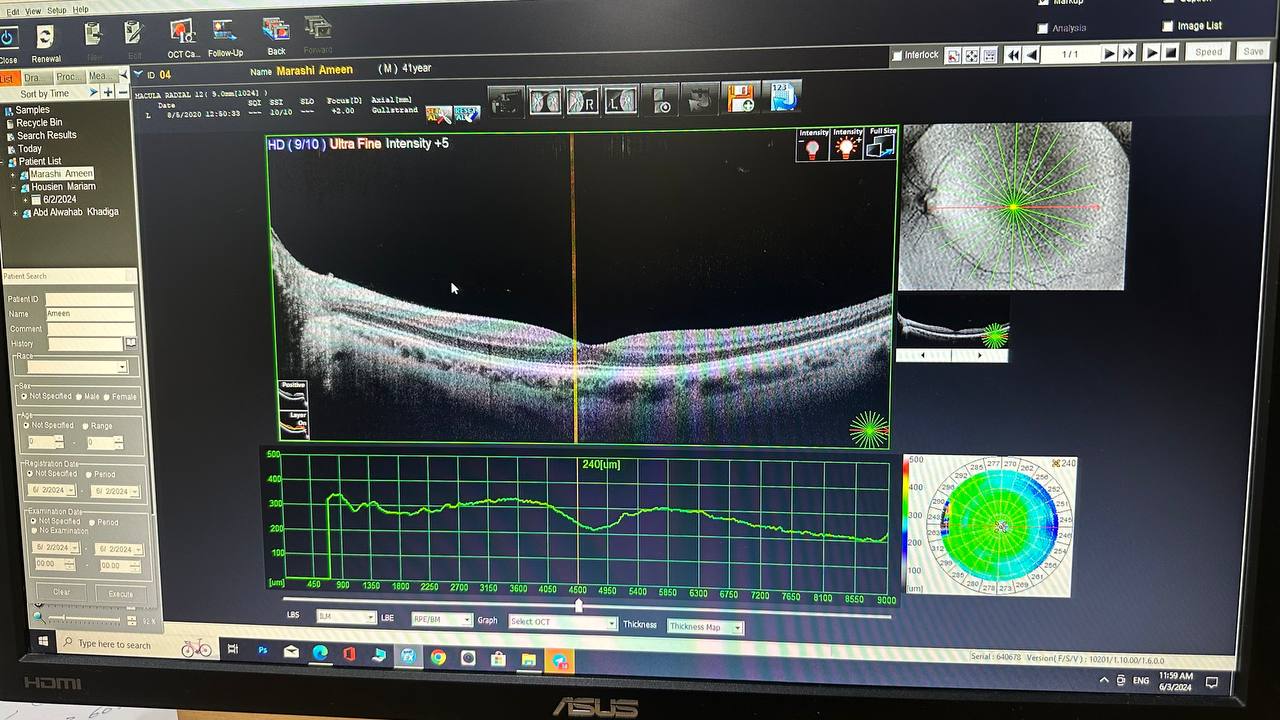Screen dimensions: 1280x720
Task: Select the both-eyes comparison view icon
Action: point(545,101)
